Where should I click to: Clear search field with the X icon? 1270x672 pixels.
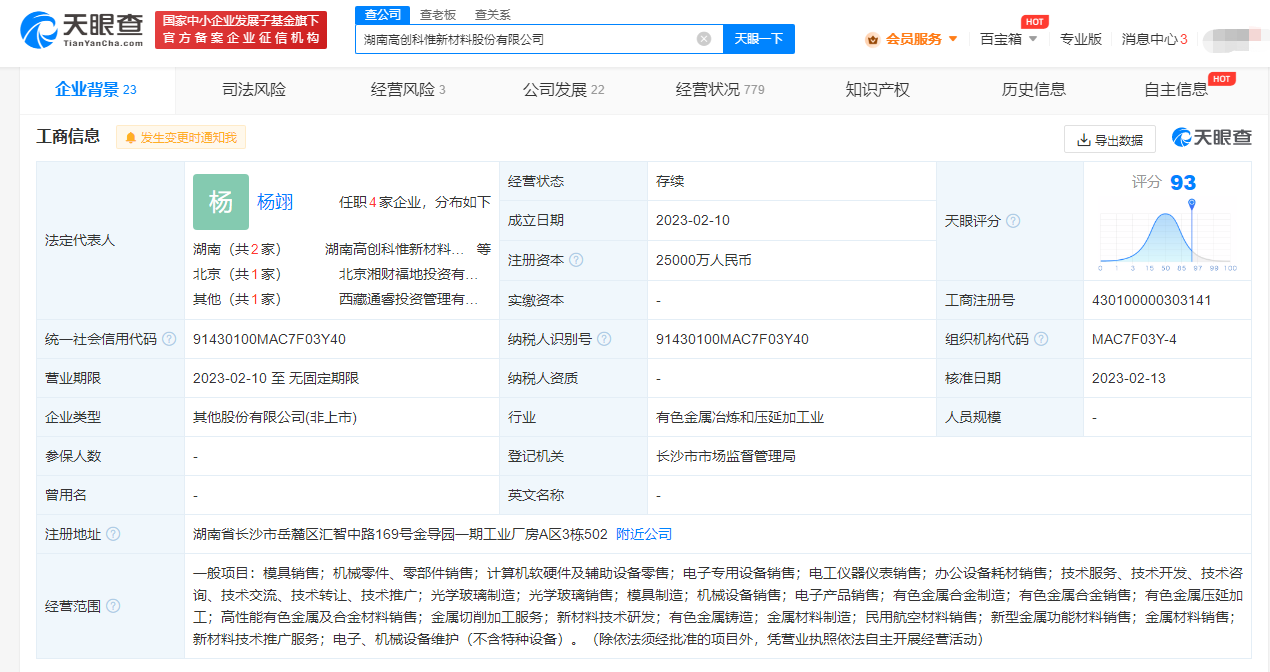704,39
